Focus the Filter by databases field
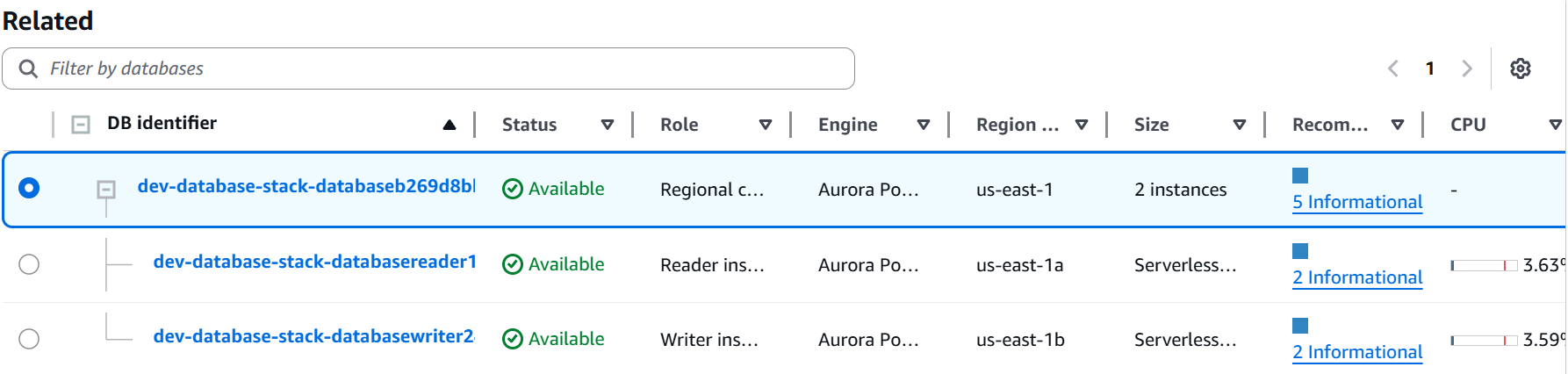The height and width of the screenshot is (374, 1568). (x=428, y=68)
